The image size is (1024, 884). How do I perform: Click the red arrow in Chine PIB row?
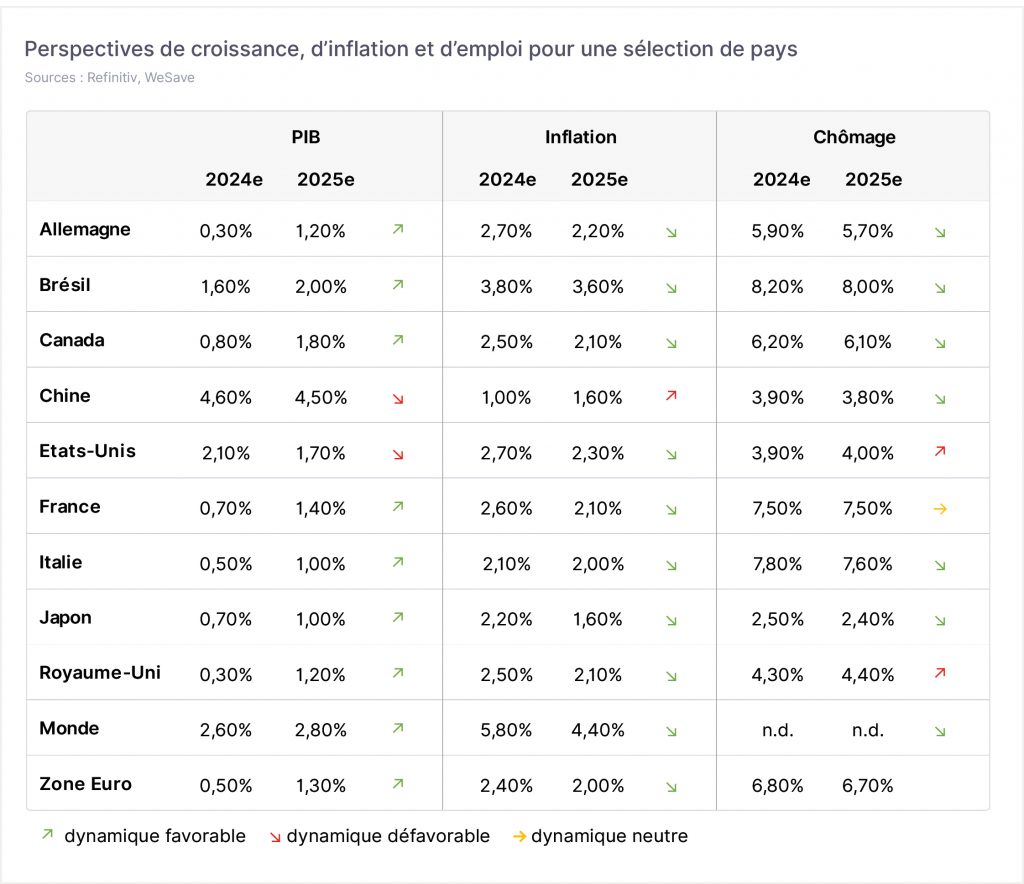click(398, 399)
